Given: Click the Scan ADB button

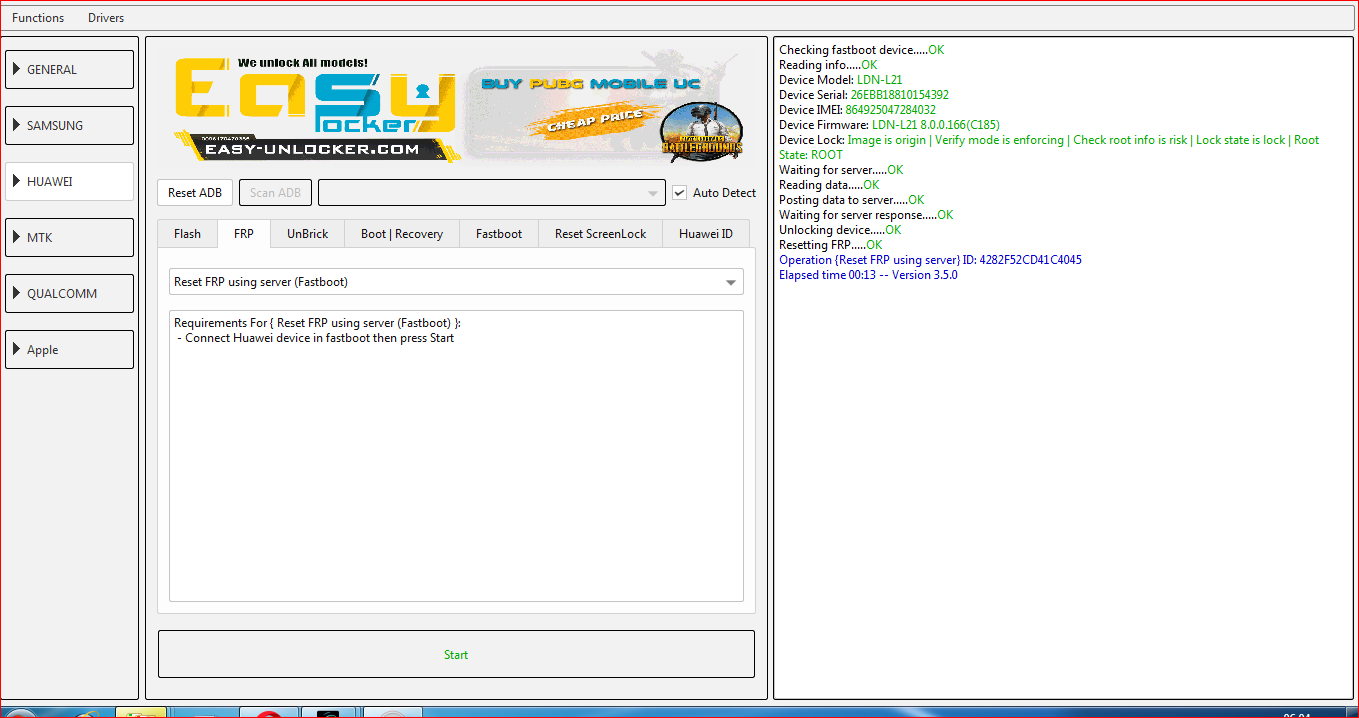Looking at the screenshot, I should tap(275, 193).
